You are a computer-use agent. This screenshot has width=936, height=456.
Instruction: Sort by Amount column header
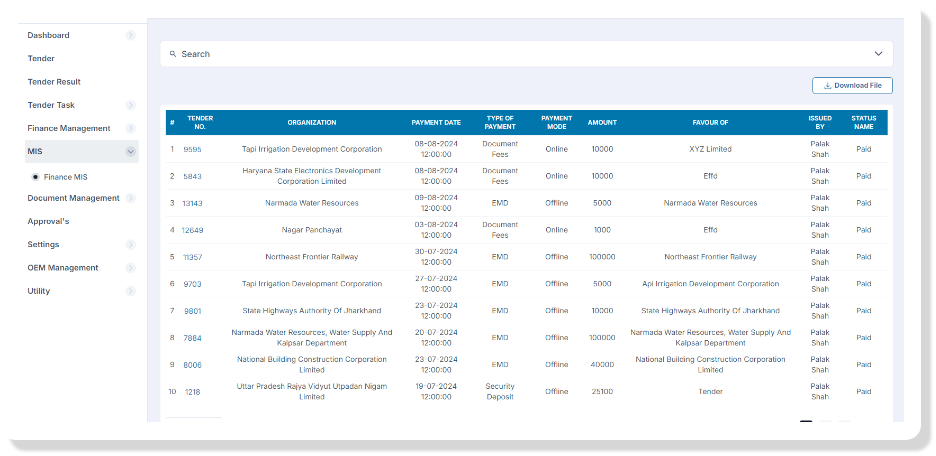[602, 123]
